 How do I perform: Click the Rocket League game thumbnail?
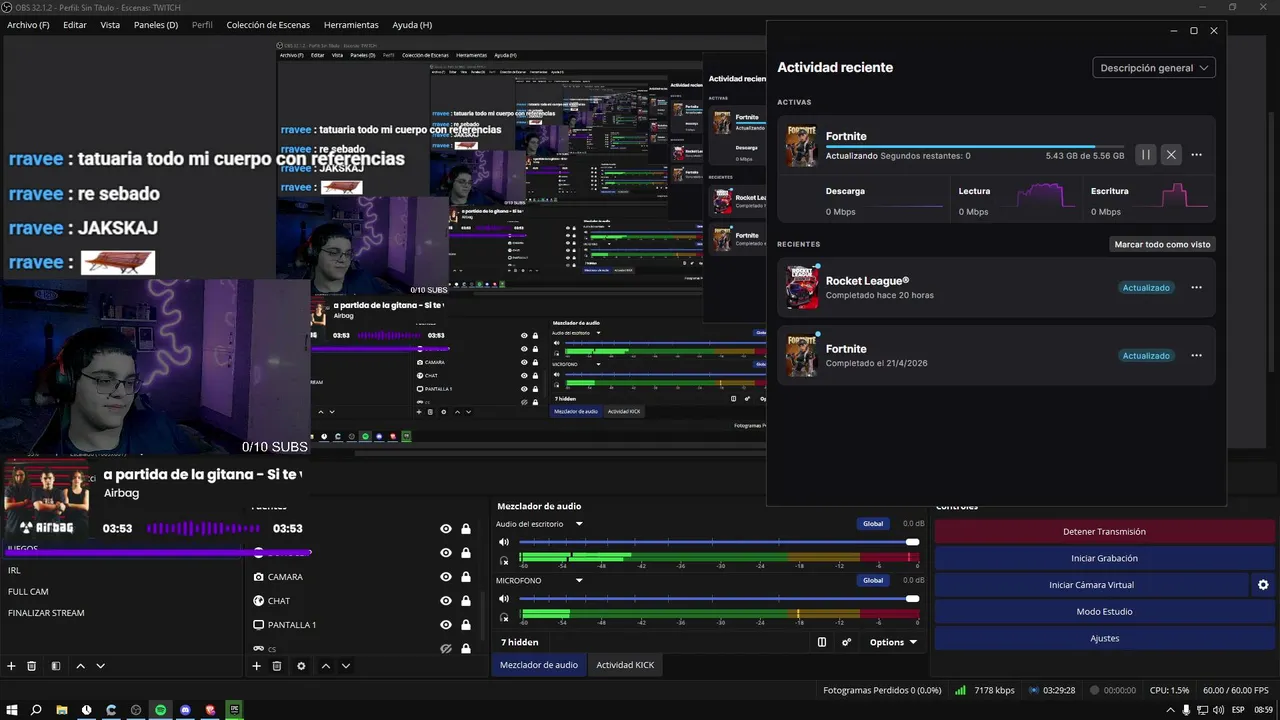(x=802, y=287)
